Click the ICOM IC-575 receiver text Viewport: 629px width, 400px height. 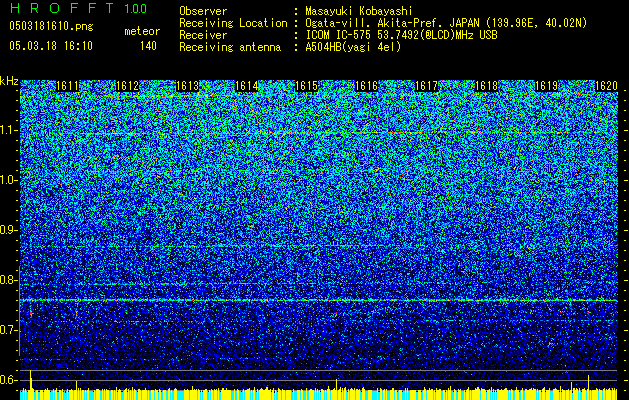401,35
